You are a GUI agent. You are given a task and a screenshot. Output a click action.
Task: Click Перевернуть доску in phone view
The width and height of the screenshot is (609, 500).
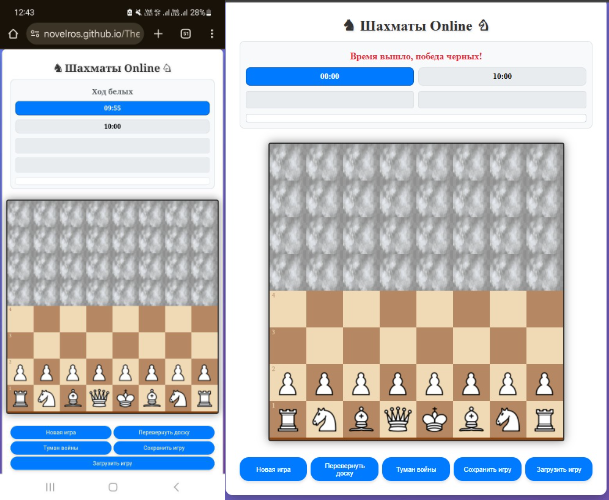click(x=164, y=432)
